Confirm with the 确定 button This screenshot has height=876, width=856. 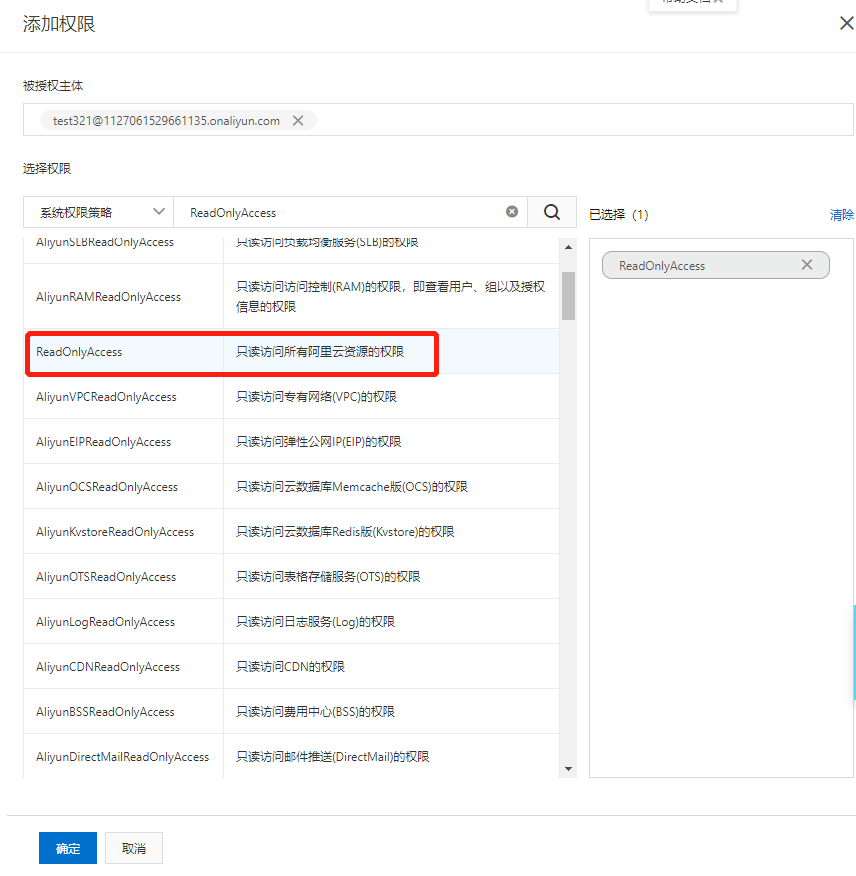pos(68,848)
